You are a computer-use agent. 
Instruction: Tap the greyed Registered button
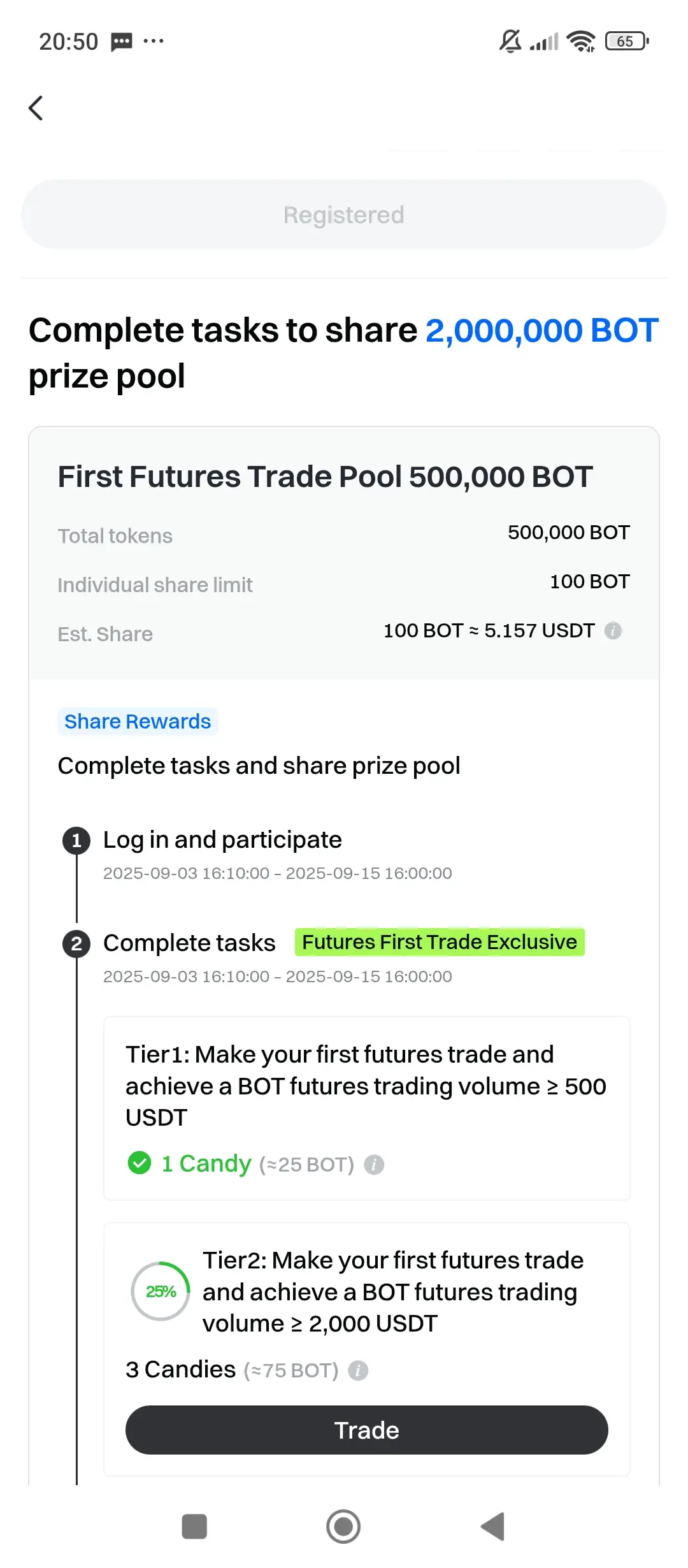(x=344, y=215)
